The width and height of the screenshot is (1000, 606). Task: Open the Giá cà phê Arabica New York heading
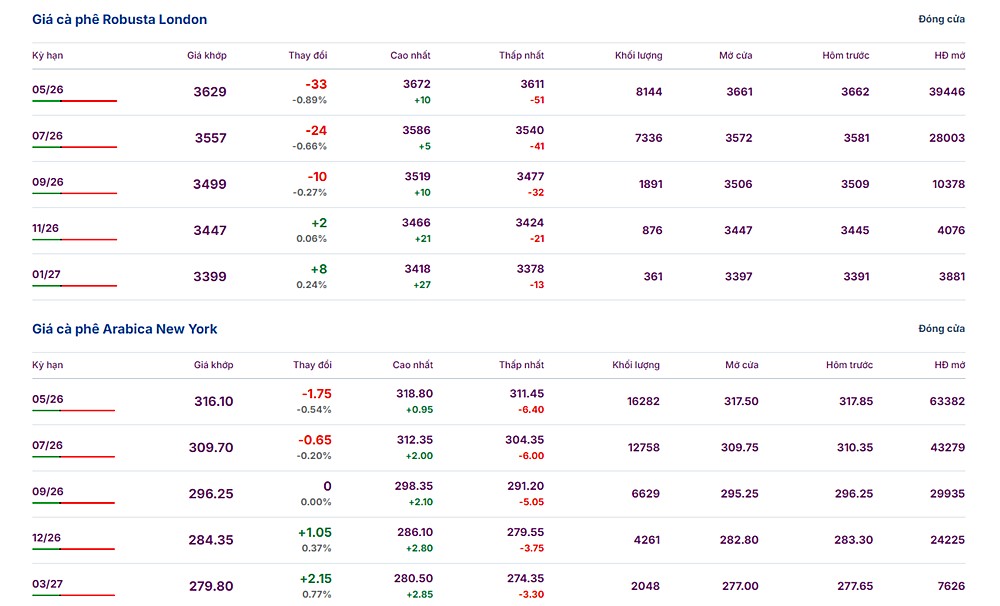point(124,329)
